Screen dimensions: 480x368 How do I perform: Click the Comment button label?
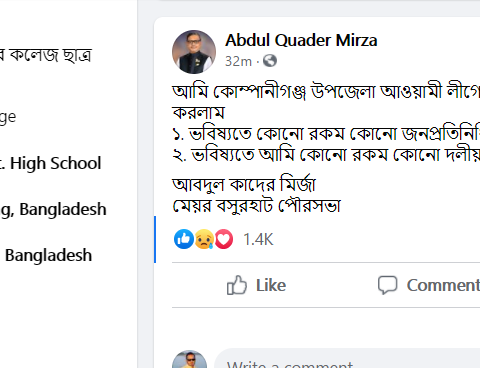pos(443,285)
